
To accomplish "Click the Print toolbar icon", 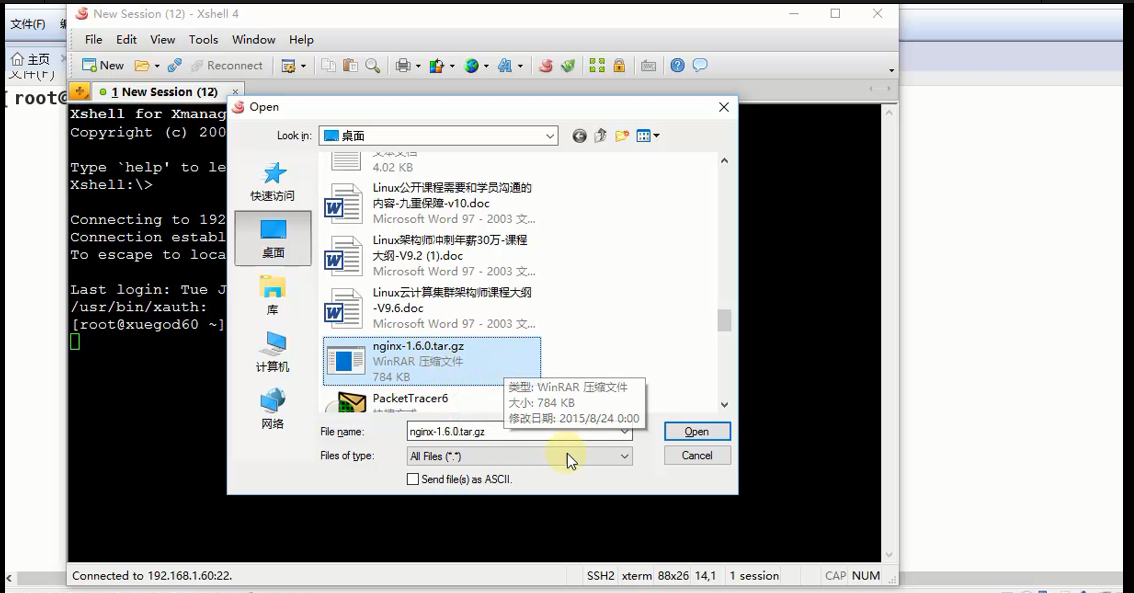I will point(403,66).
